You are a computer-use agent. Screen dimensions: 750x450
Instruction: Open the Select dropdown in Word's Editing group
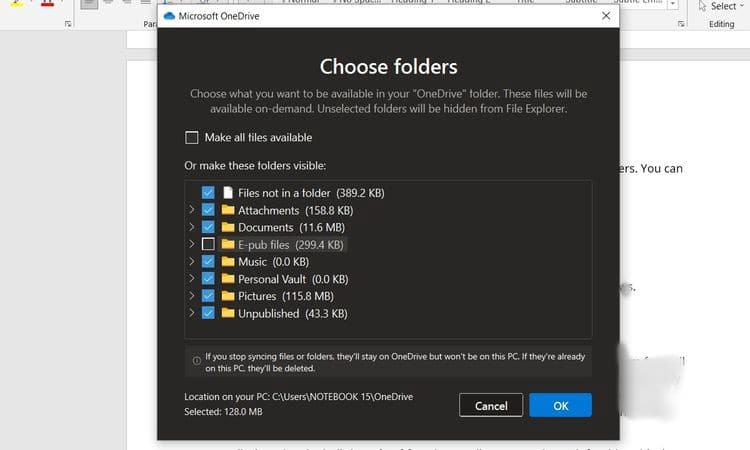pos(723,6)
